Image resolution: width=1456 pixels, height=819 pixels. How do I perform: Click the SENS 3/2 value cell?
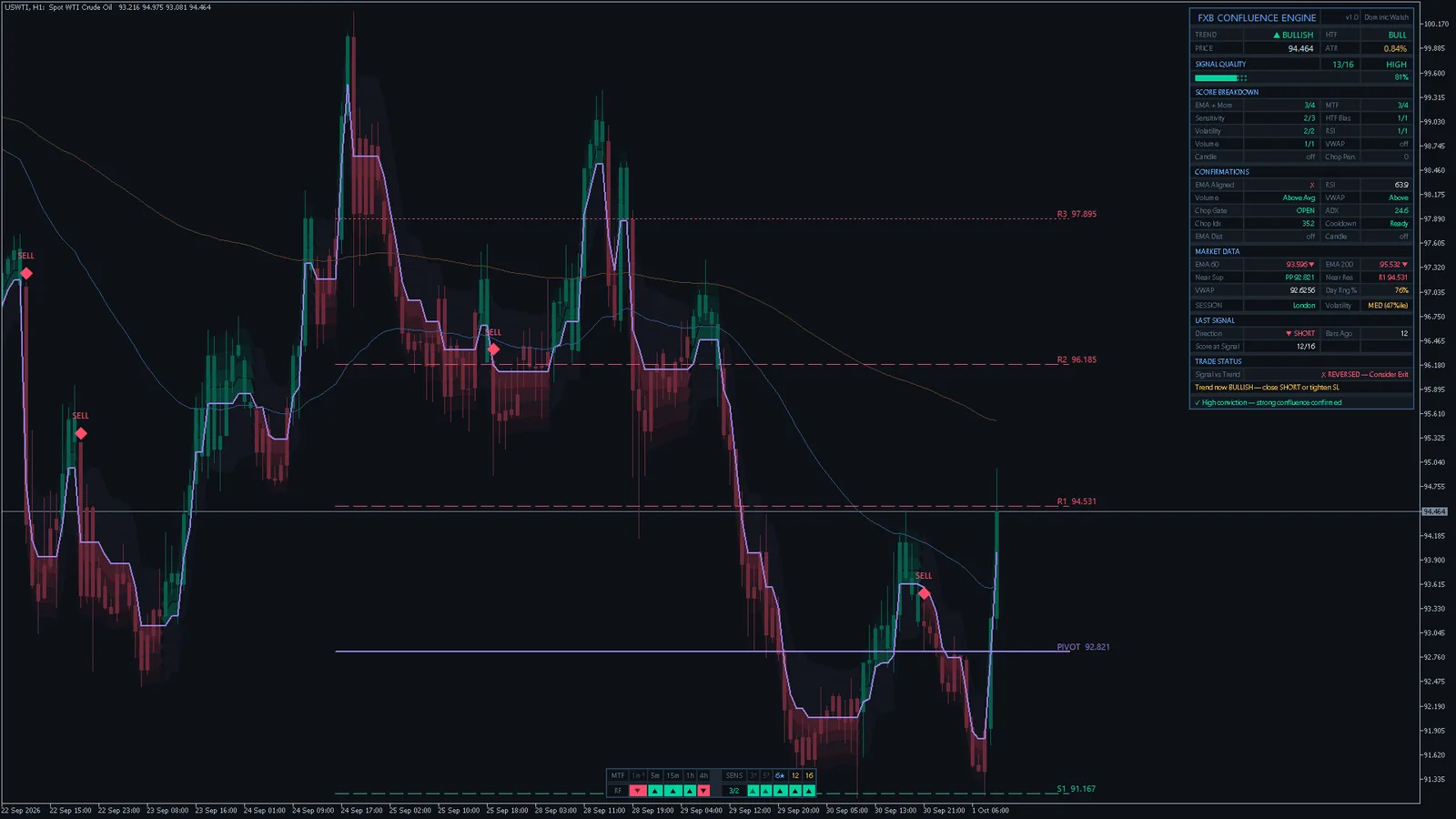(x=733, y=791)
